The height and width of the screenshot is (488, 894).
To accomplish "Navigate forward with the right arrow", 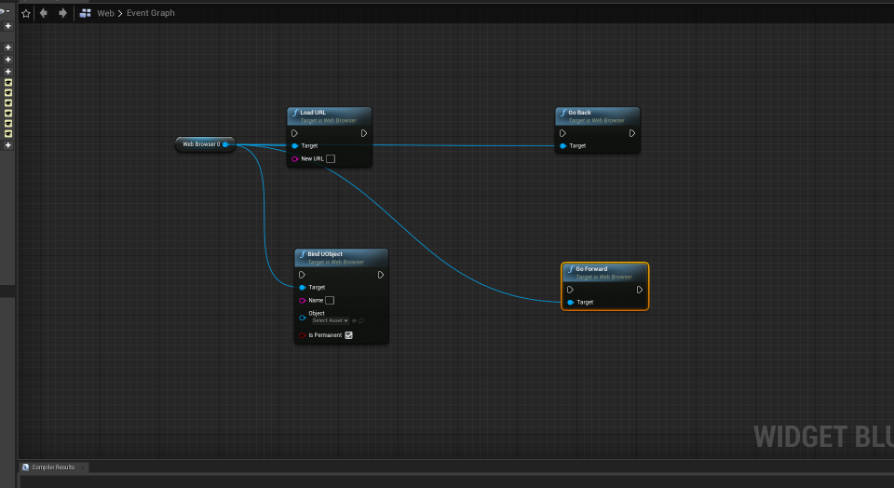I will point(62,14).
